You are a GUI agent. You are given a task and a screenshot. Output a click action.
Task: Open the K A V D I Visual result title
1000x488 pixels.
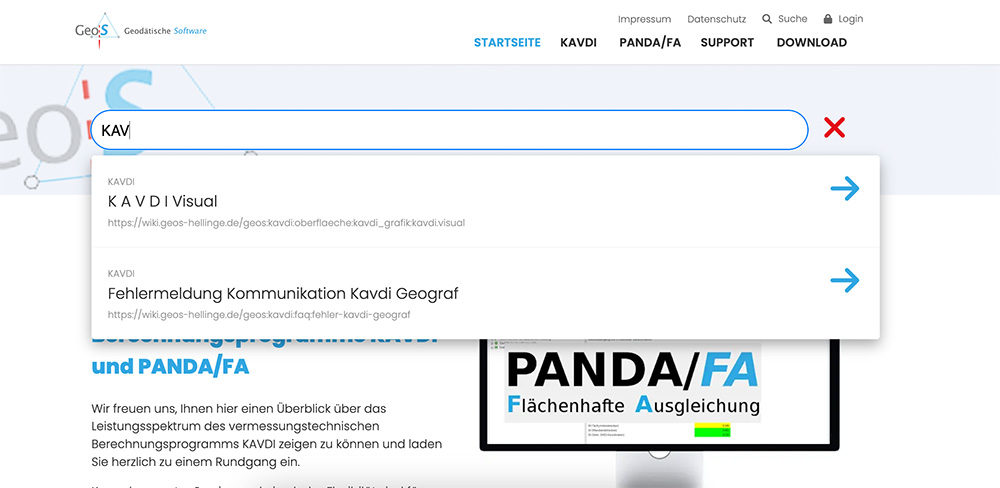[x=163, y=202]
